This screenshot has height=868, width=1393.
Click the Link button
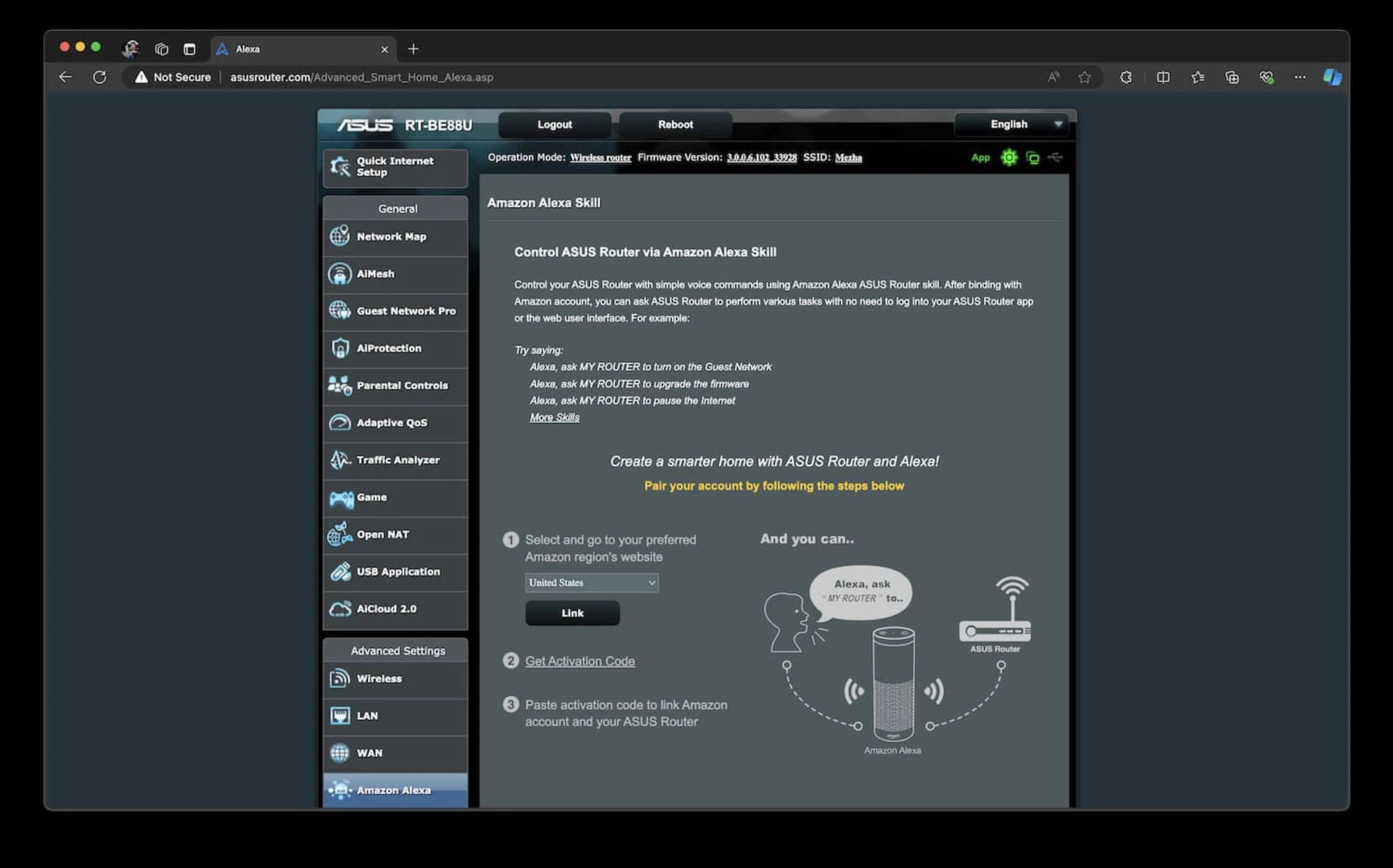coord(572,613)
